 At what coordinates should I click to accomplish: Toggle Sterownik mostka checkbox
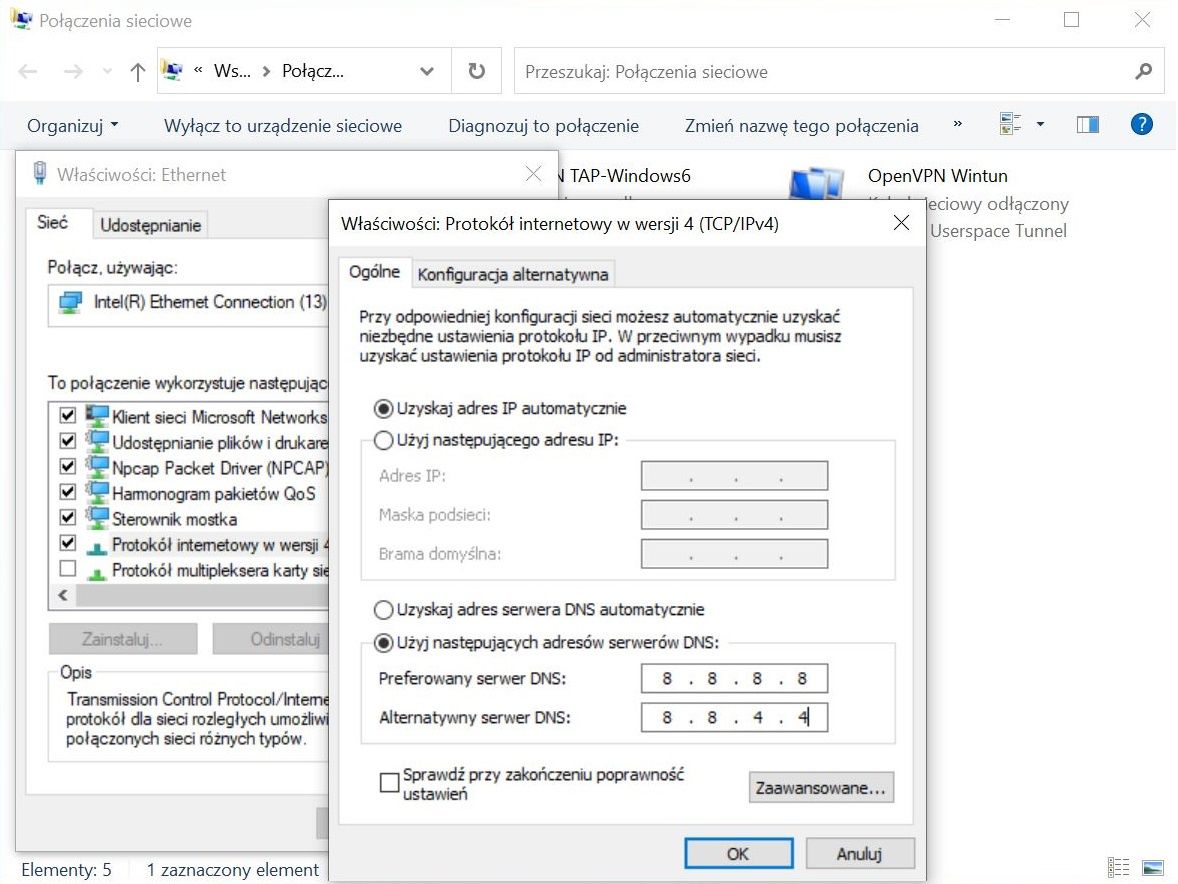(x=68, y=517)
